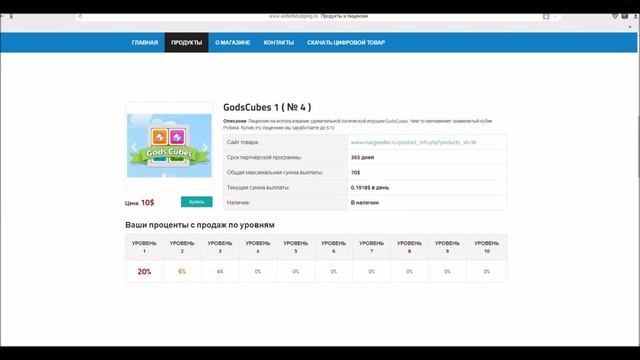640x360 pixels.
Task: Open the product site link in table
Action: click(413, 142)
